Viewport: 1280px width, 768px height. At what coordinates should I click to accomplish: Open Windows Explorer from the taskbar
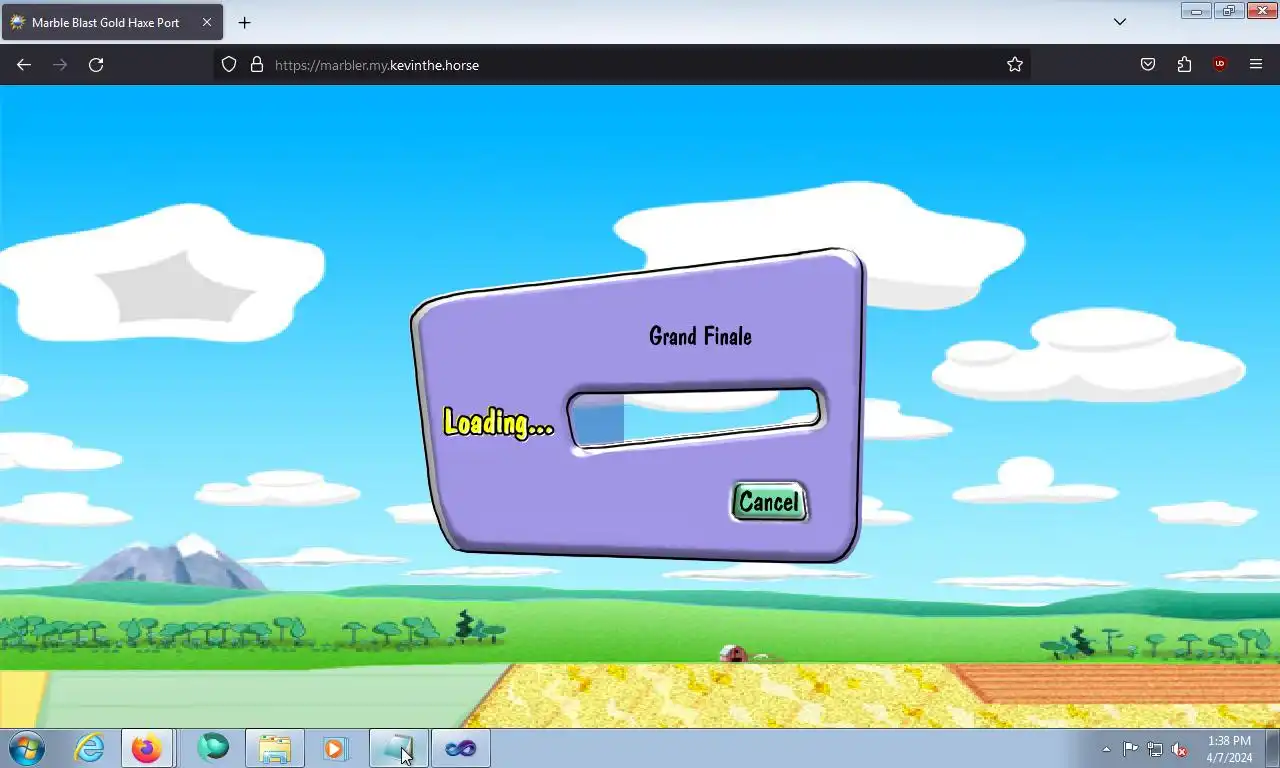click(x=275, y=748)
